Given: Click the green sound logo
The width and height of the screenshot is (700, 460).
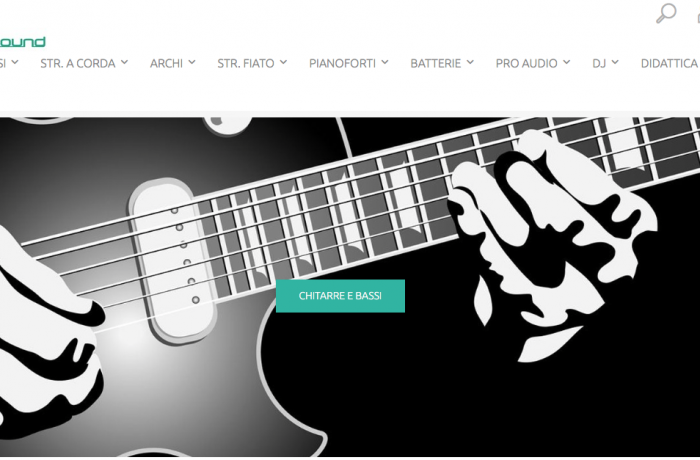Looking at the screenshot, I should (x=22, y=42).
